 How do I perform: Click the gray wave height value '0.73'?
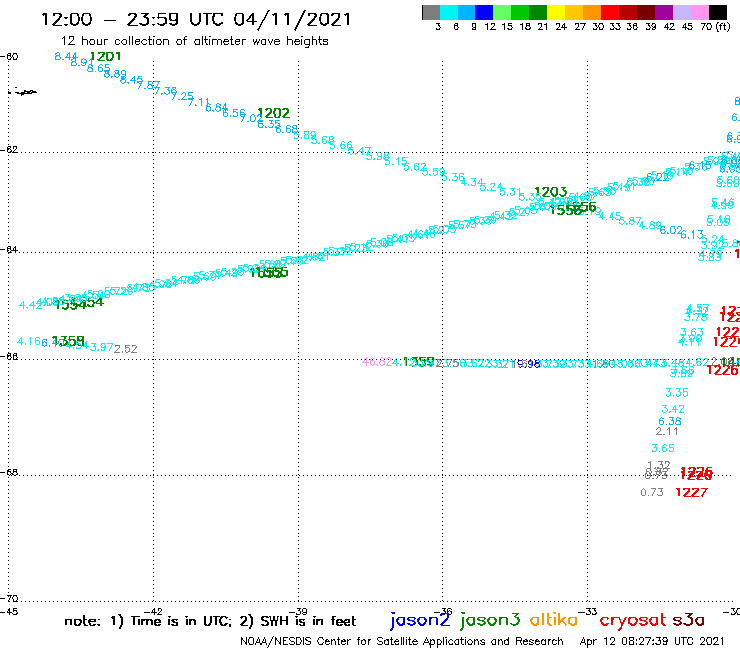tap(652, 492)
